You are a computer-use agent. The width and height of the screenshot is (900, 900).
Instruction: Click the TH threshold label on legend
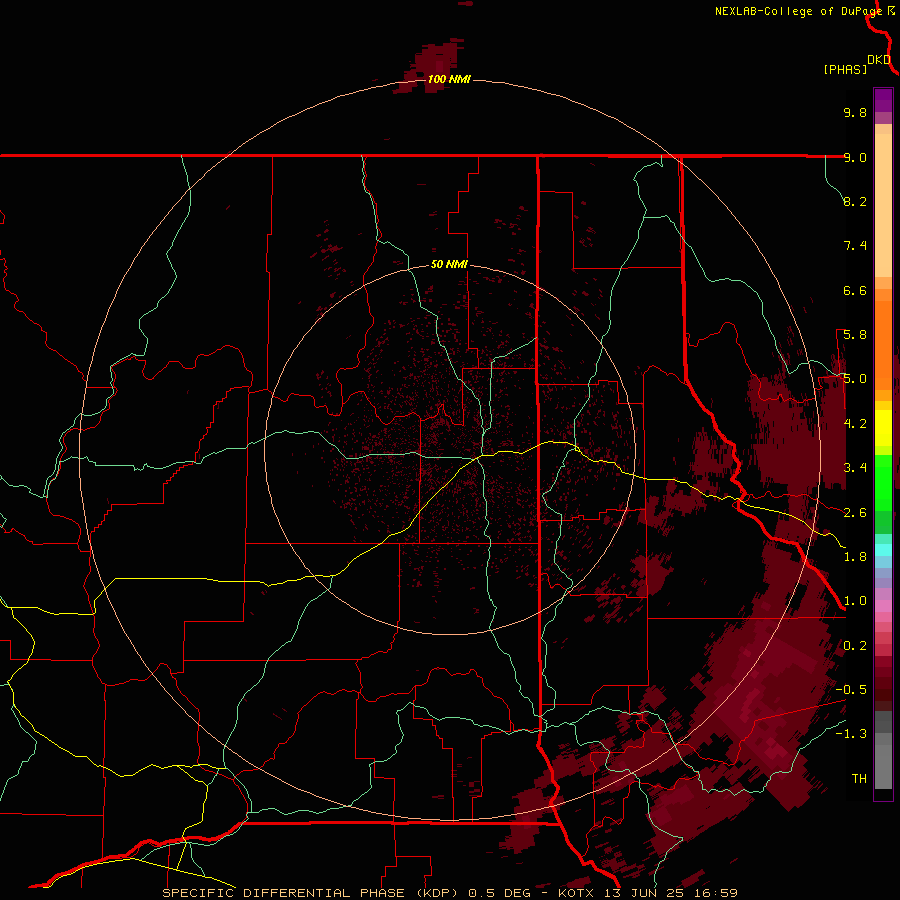point(859,779)
